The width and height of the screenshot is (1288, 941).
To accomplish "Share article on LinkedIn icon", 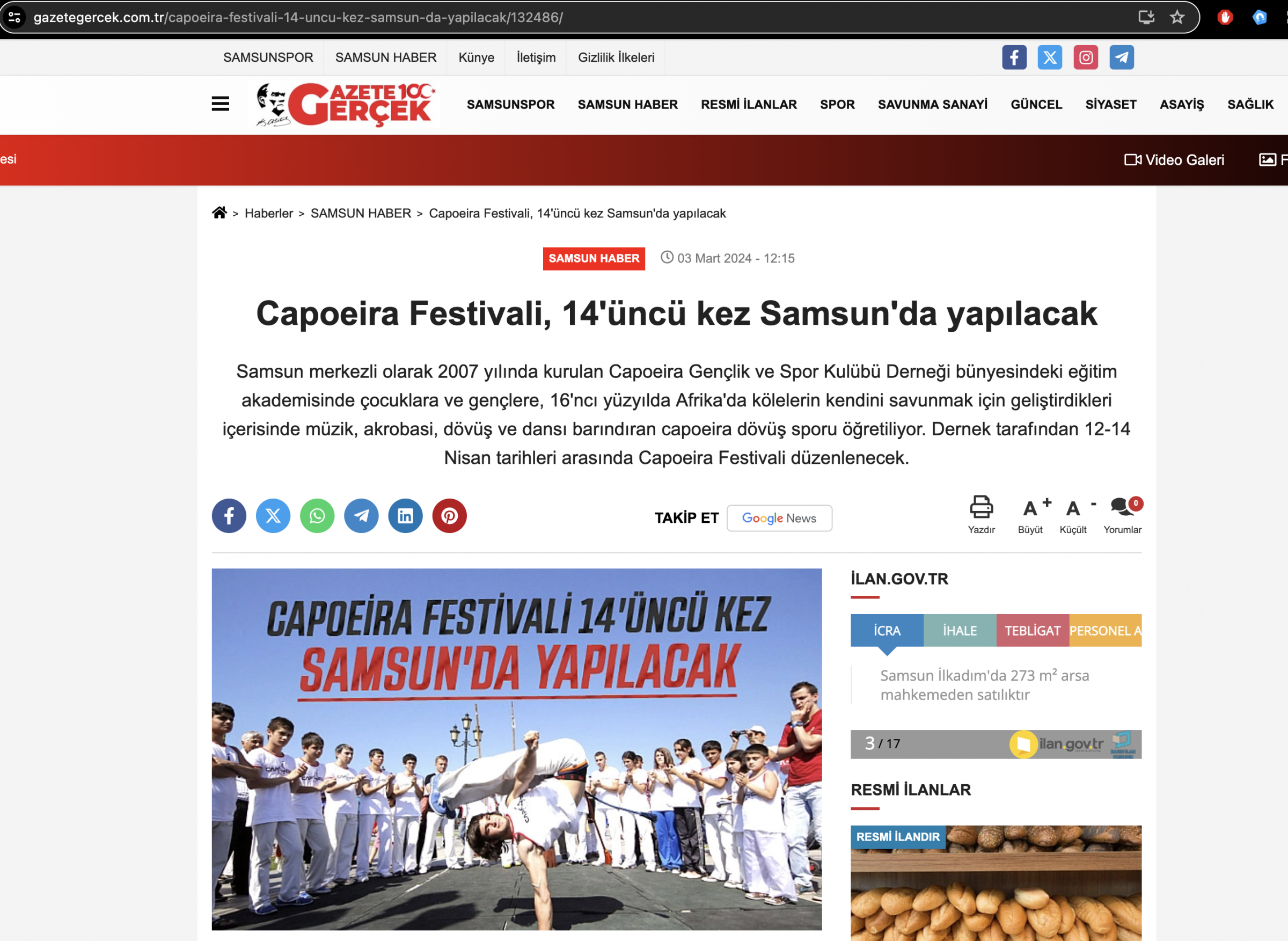I will click(x=405, y=516).
